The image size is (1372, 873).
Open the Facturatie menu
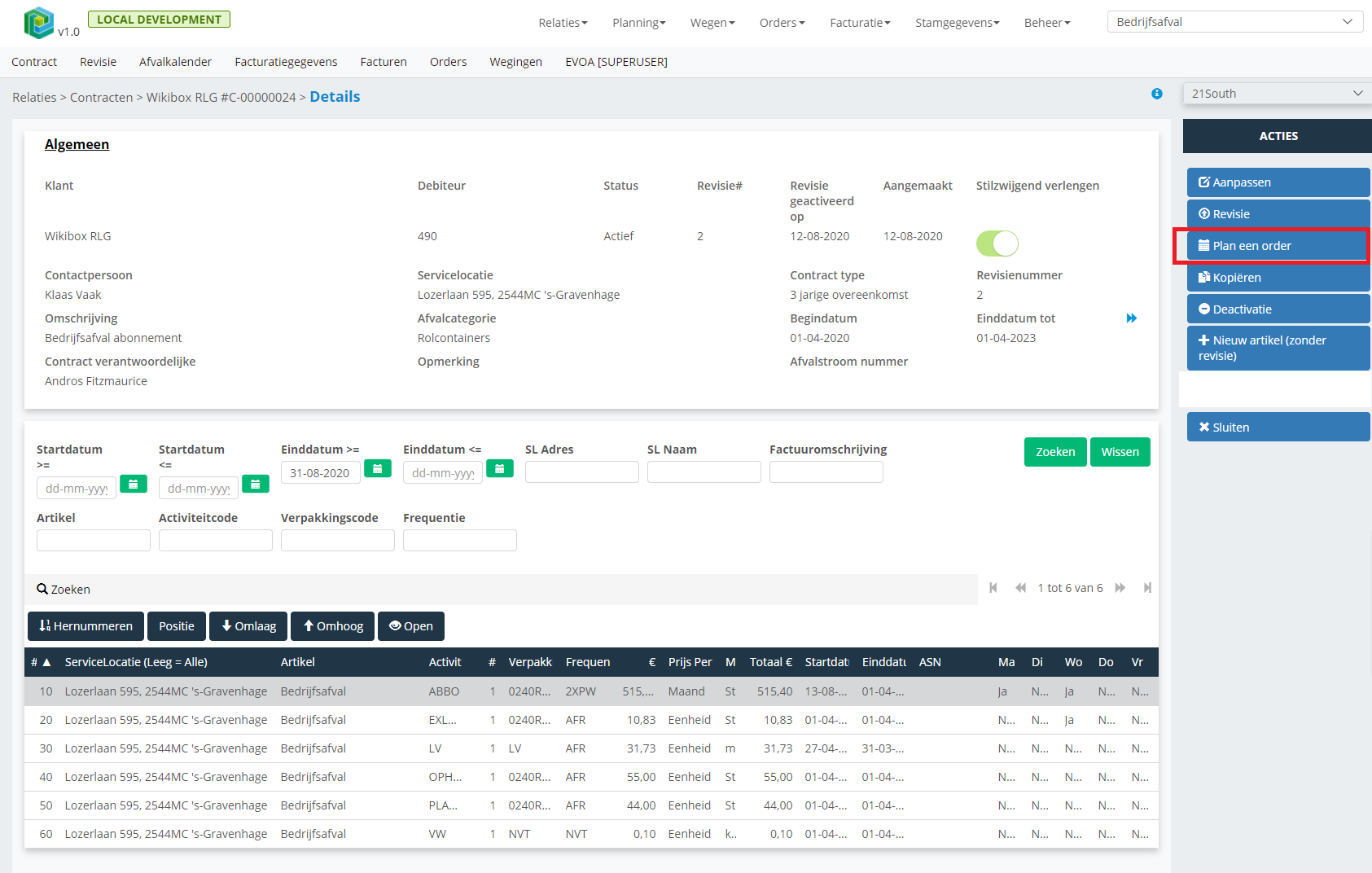coord(860,23)
